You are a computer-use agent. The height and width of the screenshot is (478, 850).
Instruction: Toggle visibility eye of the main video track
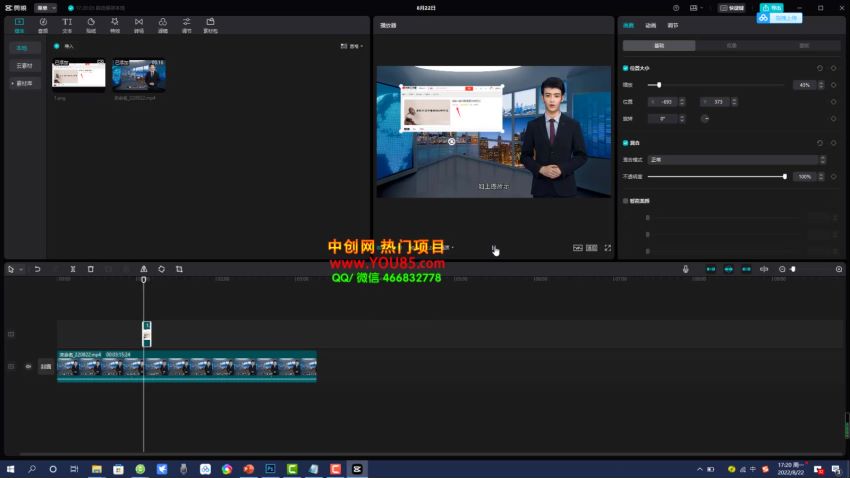[x=28, y=366]
